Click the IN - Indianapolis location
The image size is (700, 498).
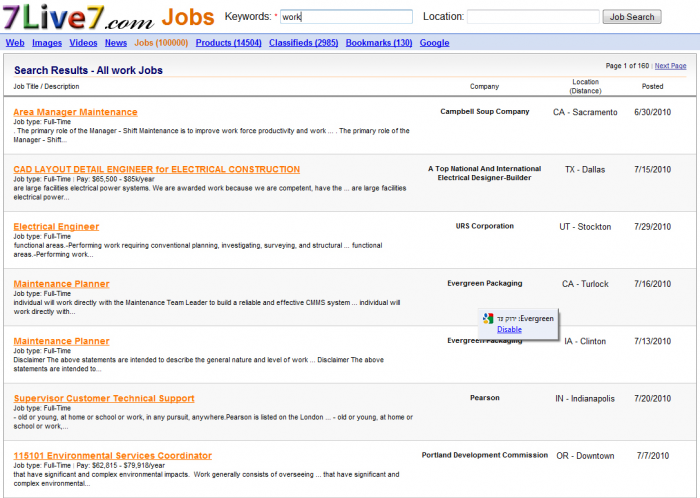point(585,398)
